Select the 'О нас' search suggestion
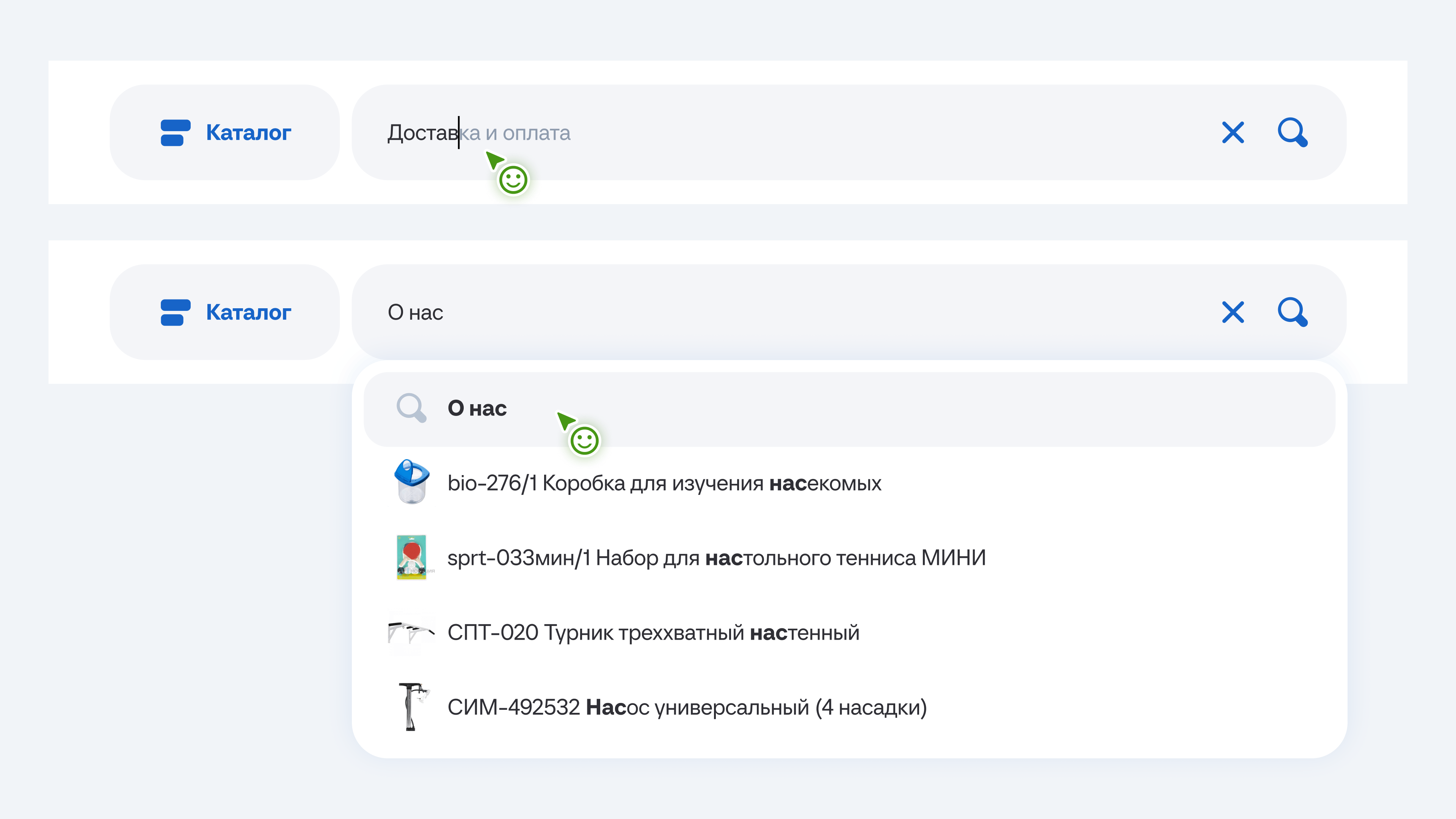 click(x=478, y=408)
